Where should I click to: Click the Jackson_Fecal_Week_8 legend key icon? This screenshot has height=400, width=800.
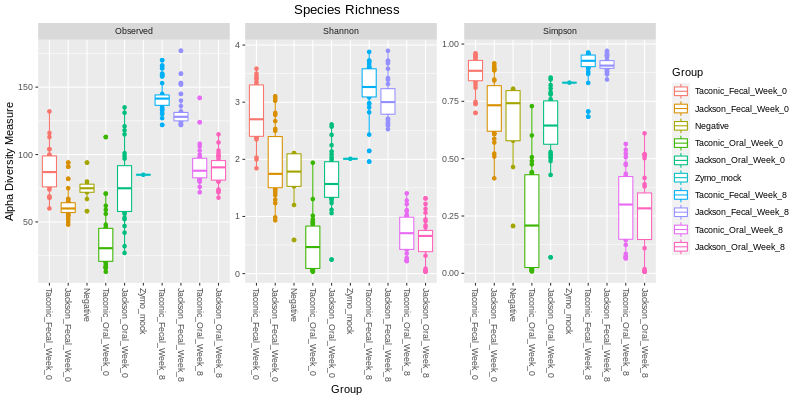(681, 213)
